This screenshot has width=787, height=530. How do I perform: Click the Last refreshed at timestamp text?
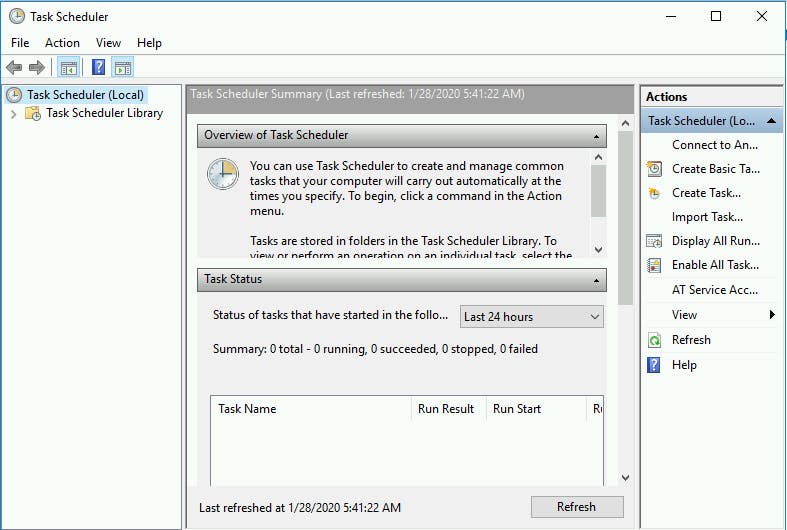click(300, 508)
